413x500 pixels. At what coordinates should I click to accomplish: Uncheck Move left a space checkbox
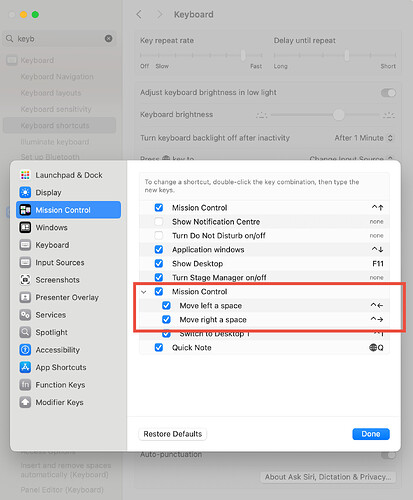[166, 305]
